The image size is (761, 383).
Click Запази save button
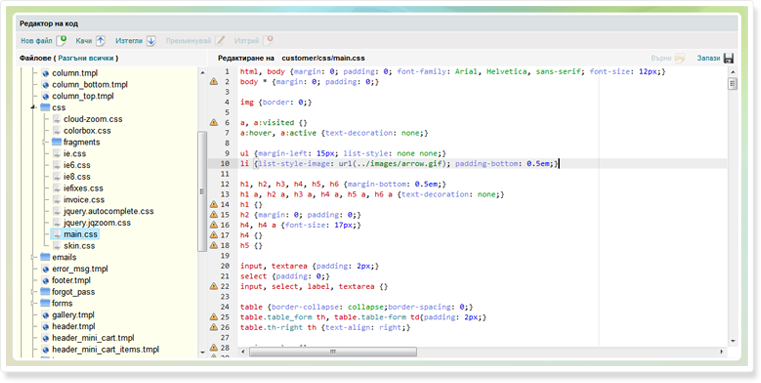[715, 58]
